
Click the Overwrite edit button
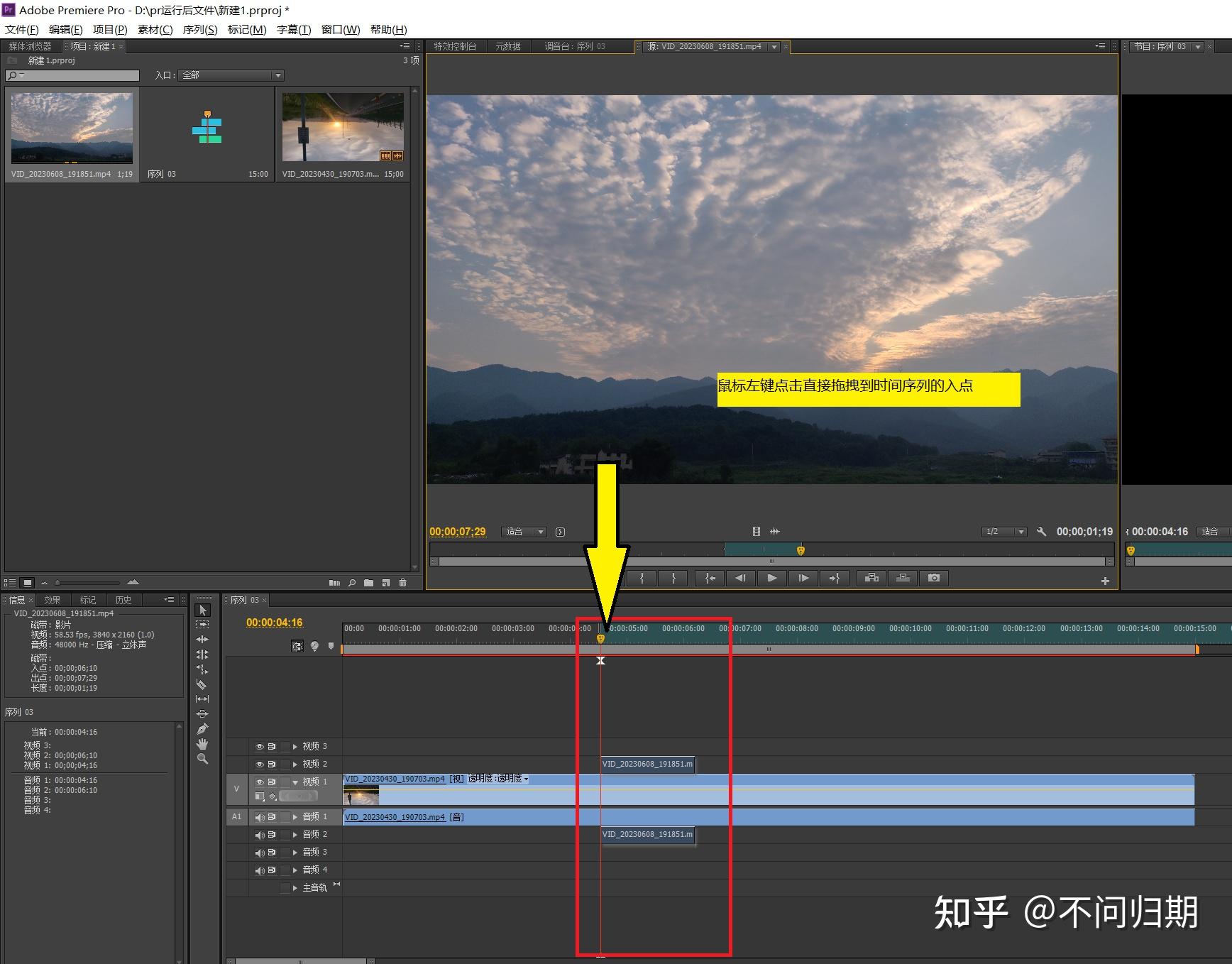click(903, 579)
